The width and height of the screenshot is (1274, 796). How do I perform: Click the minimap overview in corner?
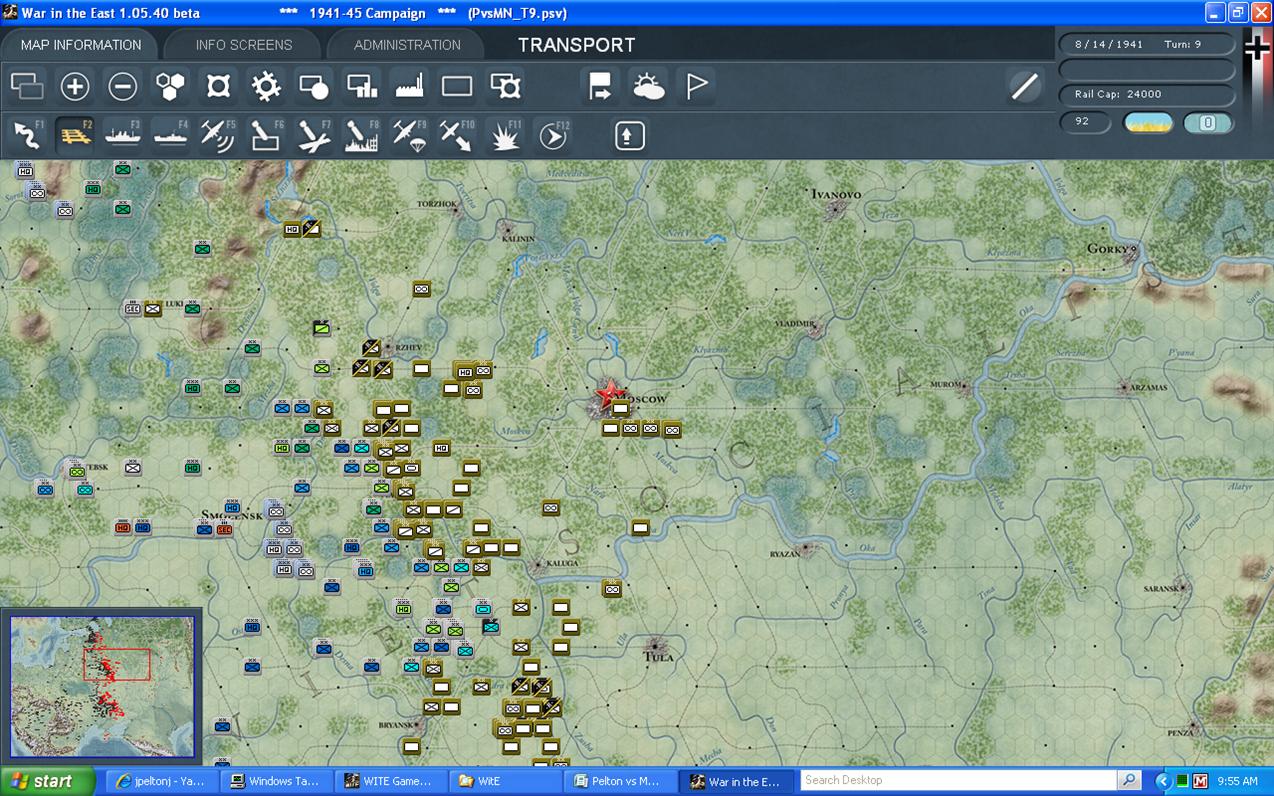tap(102, 686)
